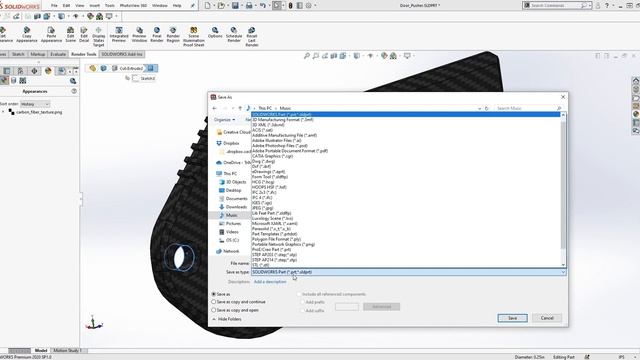Open the Sort order History dropdown
The width and height of the screenshot is (640, 360).
[x=35, y=104]
